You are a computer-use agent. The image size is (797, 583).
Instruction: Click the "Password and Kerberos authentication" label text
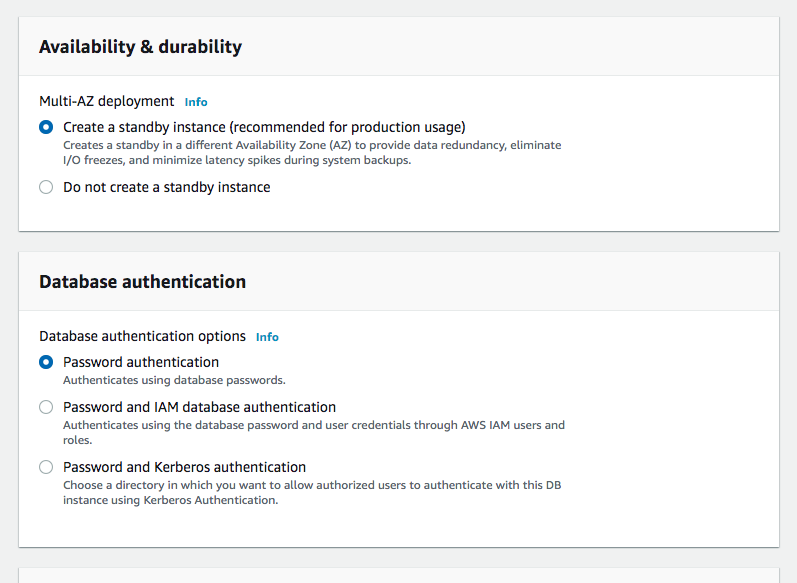tap(184, 467)
